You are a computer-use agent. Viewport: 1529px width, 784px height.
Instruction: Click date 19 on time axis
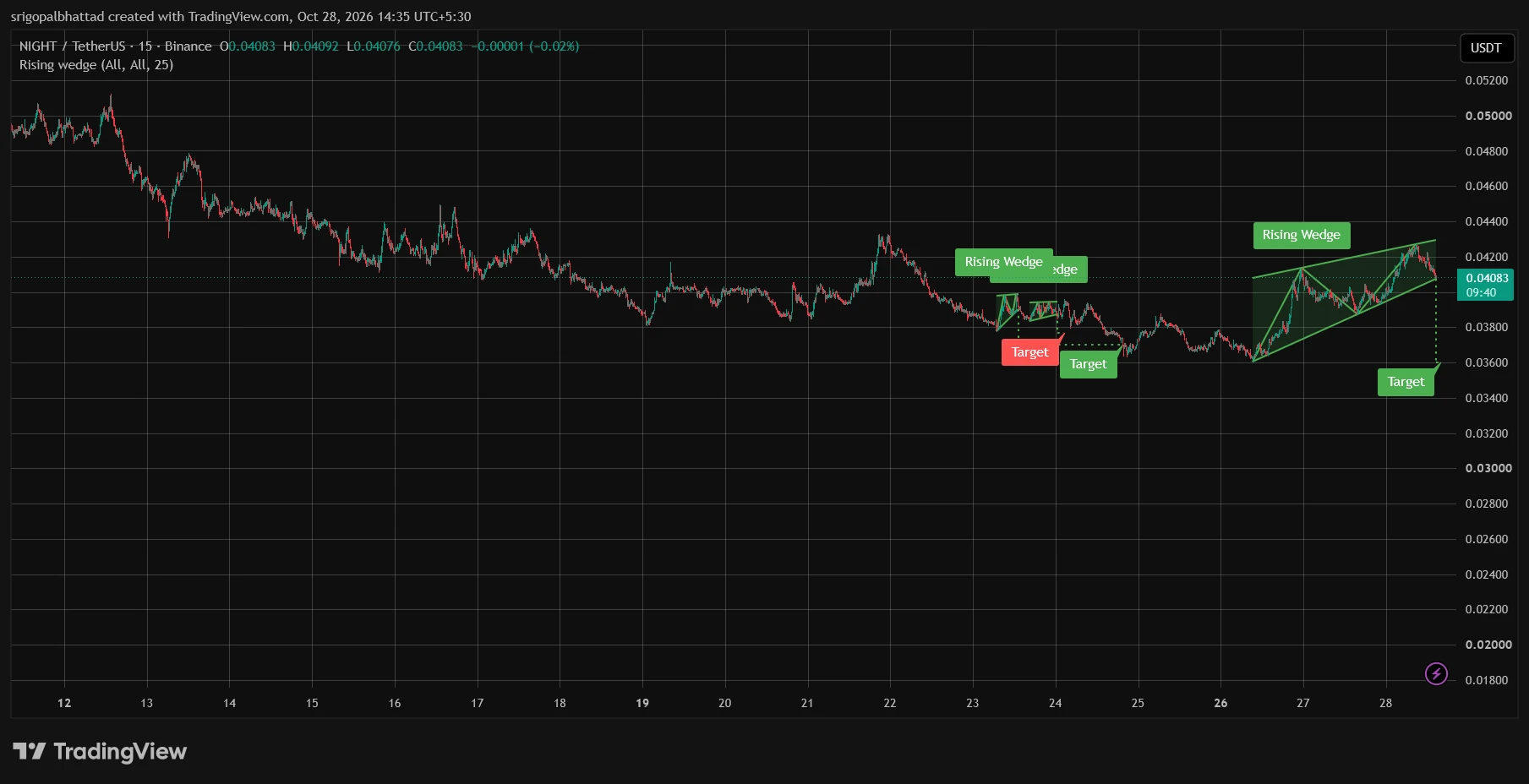point(642,703)
